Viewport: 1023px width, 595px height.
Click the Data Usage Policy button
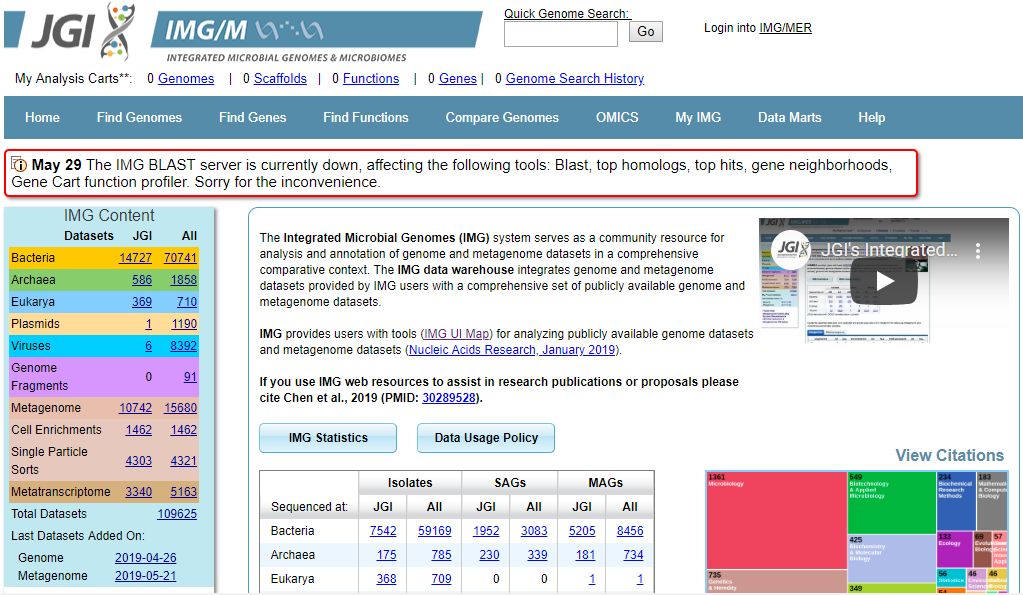click(486, 438)
